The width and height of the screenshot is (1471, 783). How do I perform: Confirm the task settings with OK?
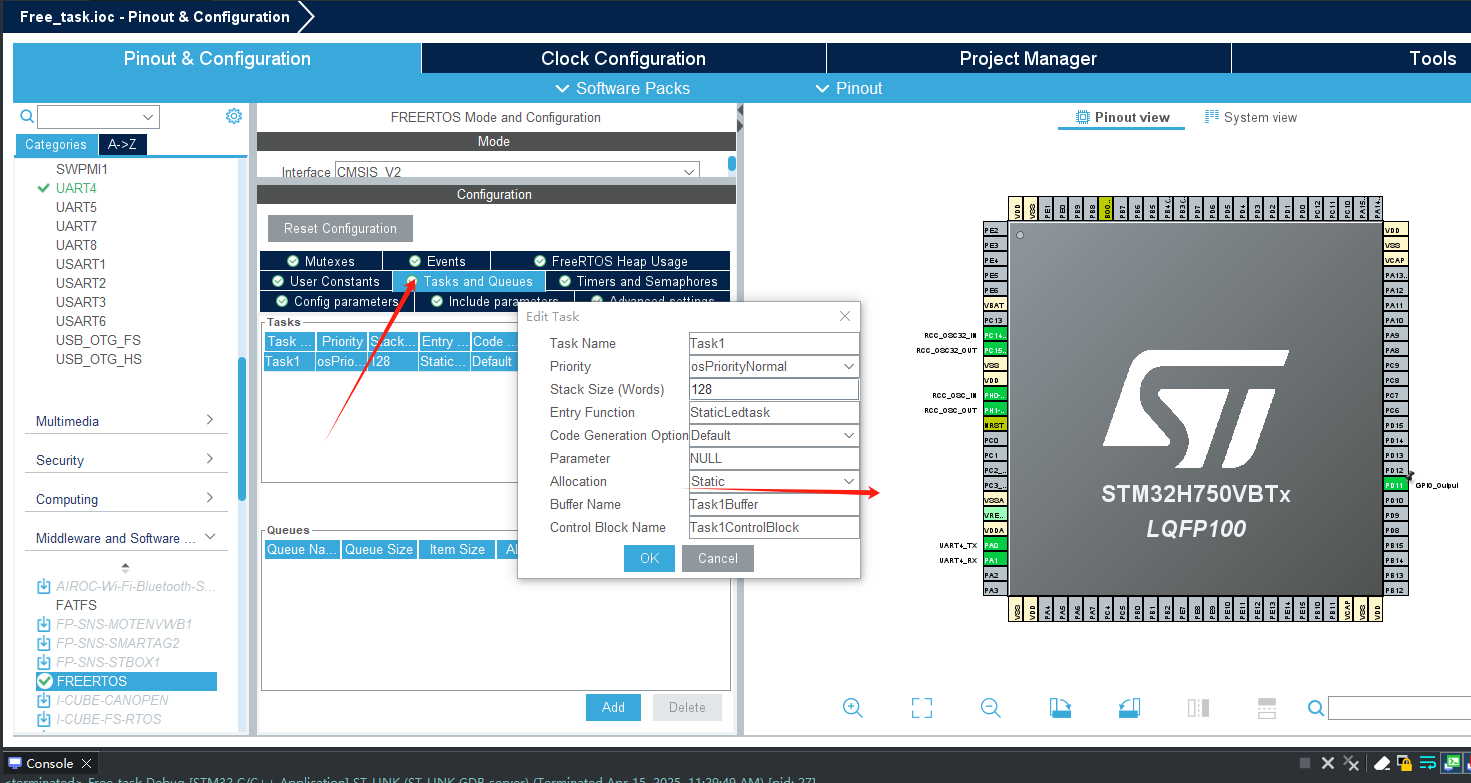point(649,558)
